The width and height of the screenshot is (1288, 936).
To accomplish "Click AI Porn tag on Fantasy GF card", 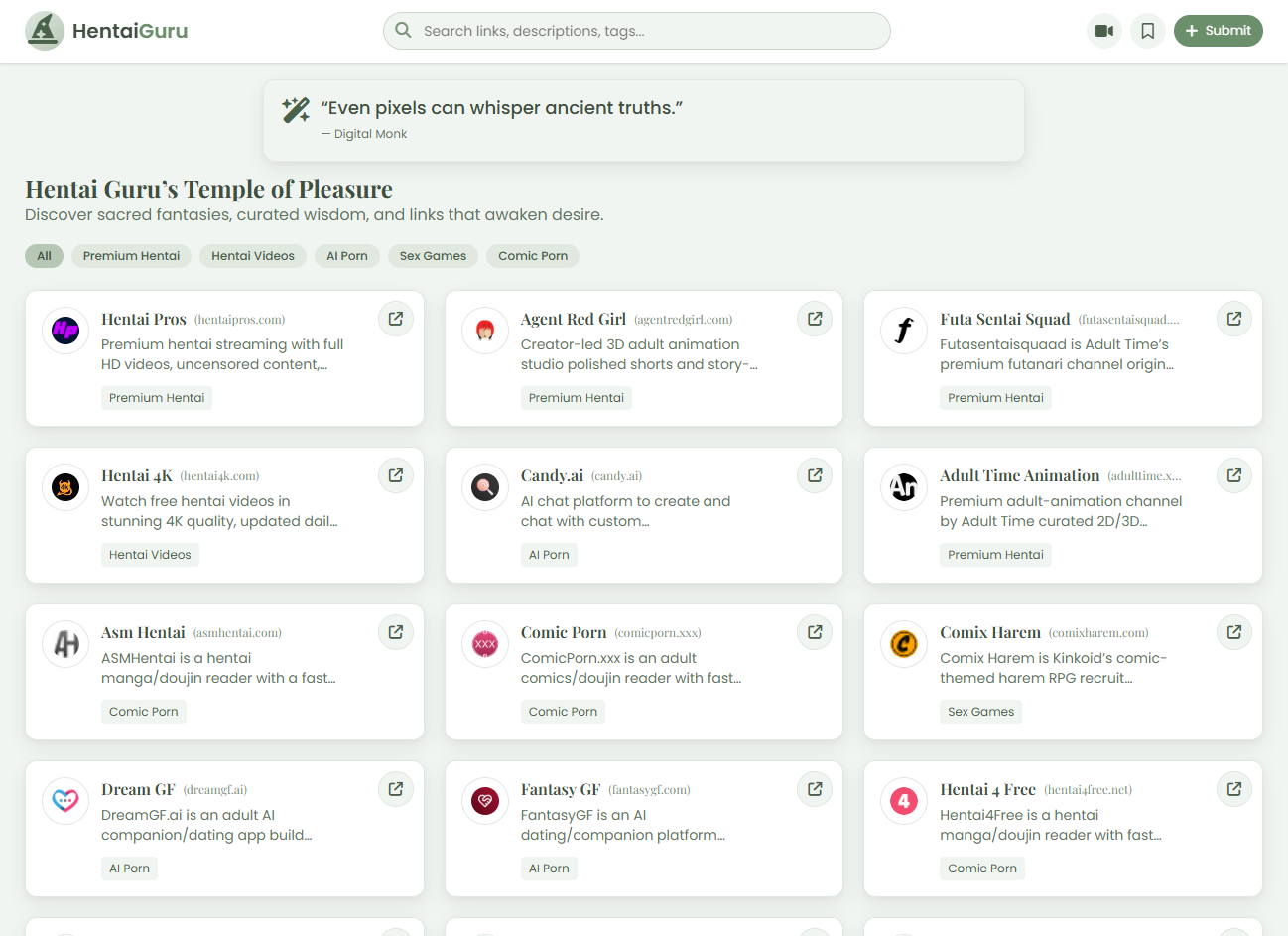I will (549, 869).
